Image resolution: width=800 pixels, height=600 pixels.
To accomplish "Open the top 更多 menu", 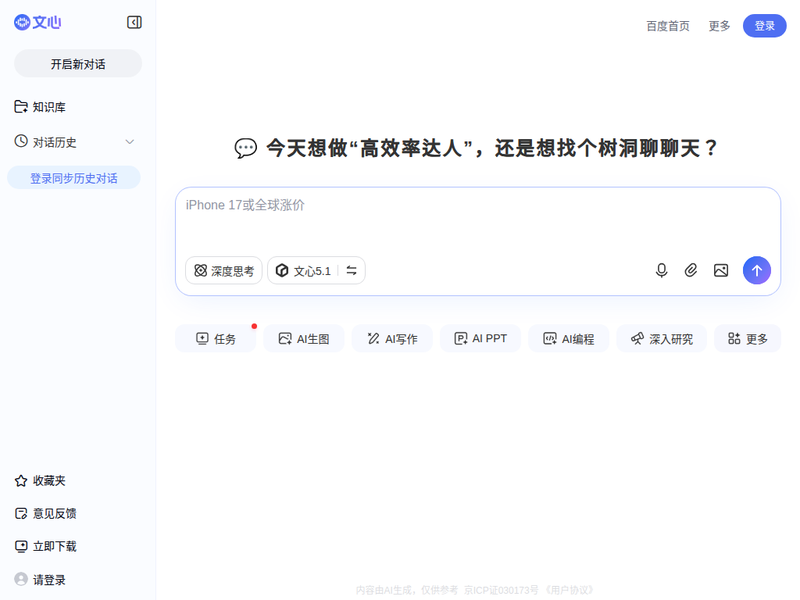I will [719, 26].
